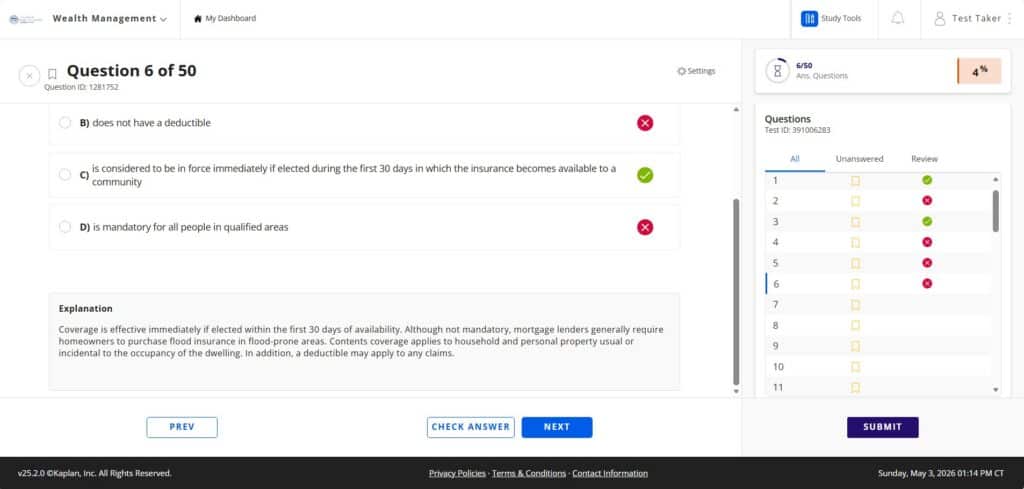Screen dimensions: 1024x489
Task: Toggle the bookmark flag for question 6
Action: (x=855, y=284)
